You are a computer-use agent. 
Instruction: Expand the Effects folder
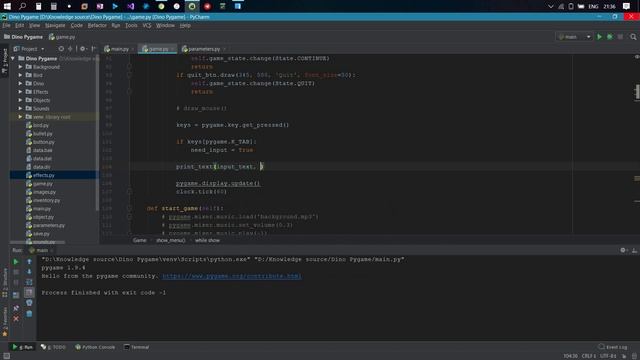(20, 92)
